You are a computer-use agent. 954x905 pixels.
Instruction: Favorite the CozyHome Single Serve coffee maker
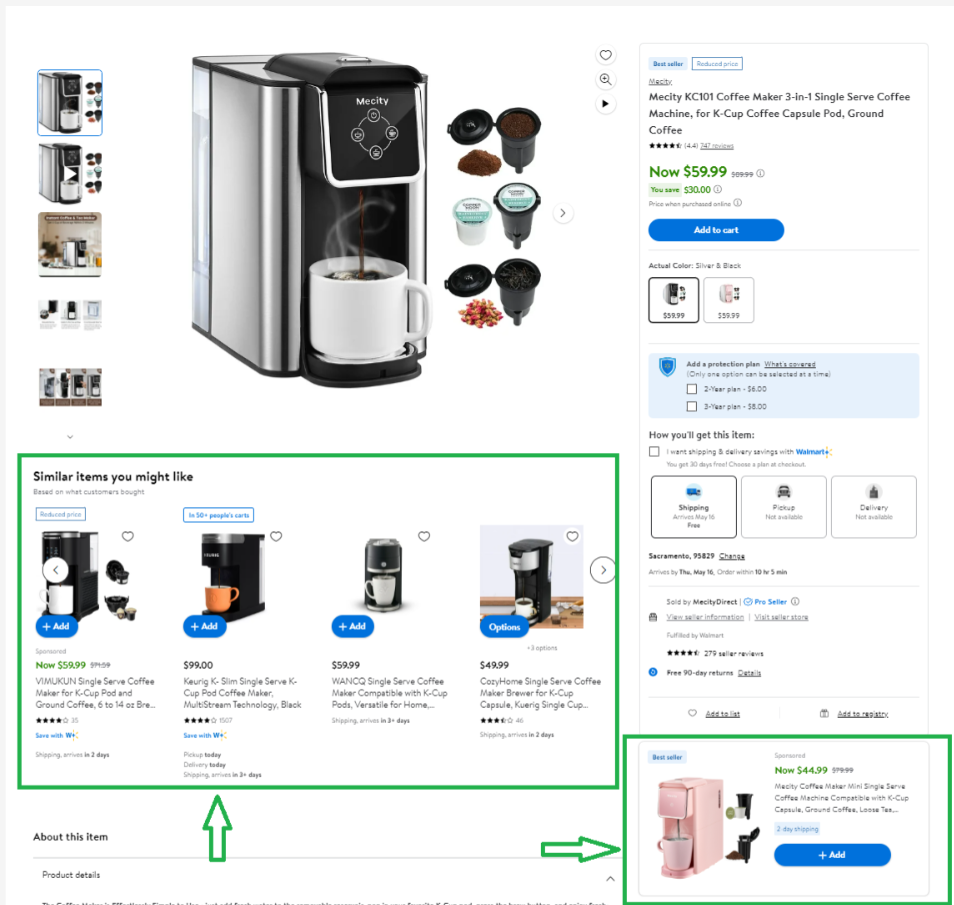(x=573, y=536)
